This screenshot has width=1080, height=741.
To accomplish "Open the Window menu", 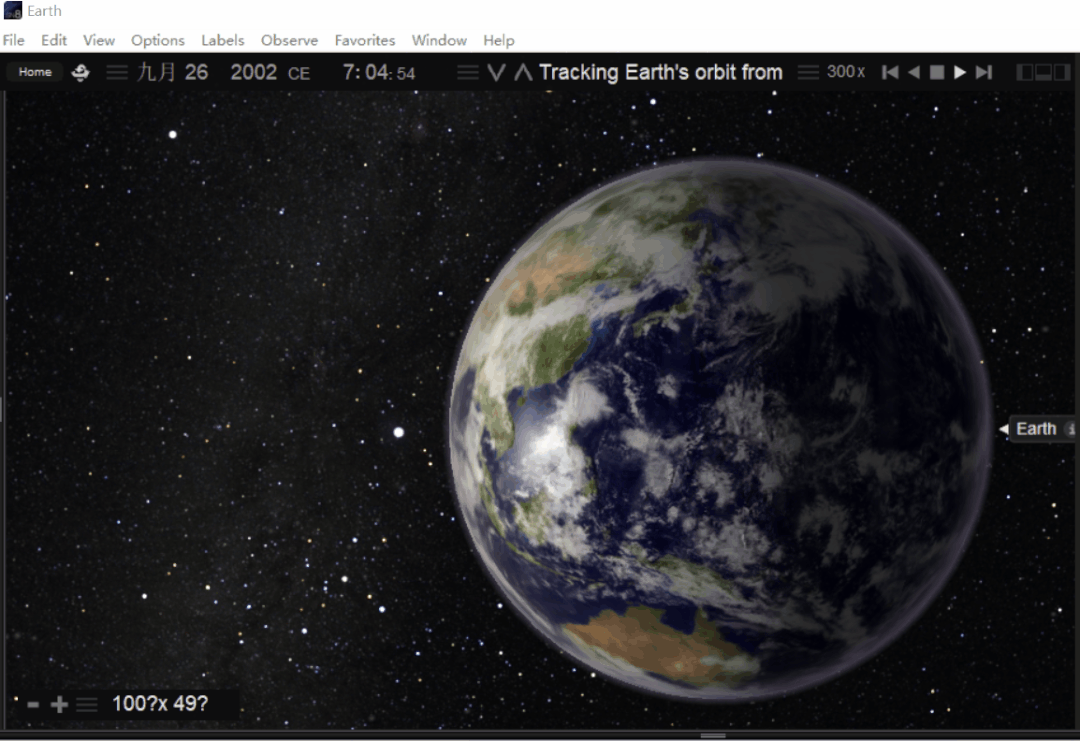I will click(439, 40).
